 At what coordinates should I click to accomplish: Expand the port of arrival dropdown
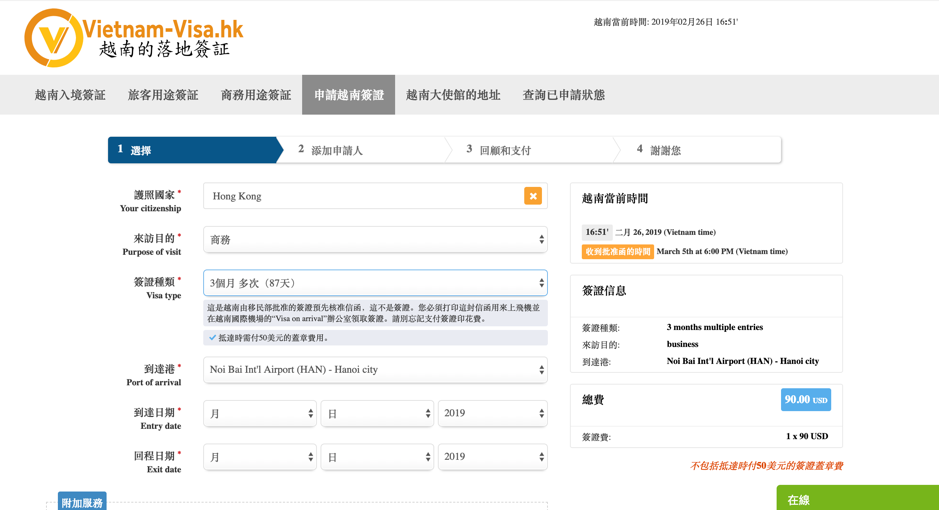[375, 370]
